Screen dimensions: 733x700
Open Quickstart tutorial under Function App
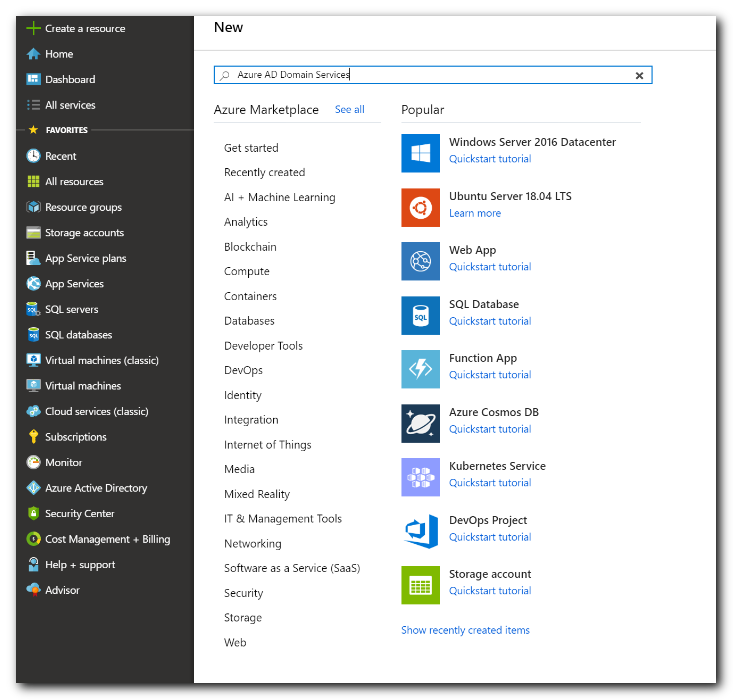(490, 375)
